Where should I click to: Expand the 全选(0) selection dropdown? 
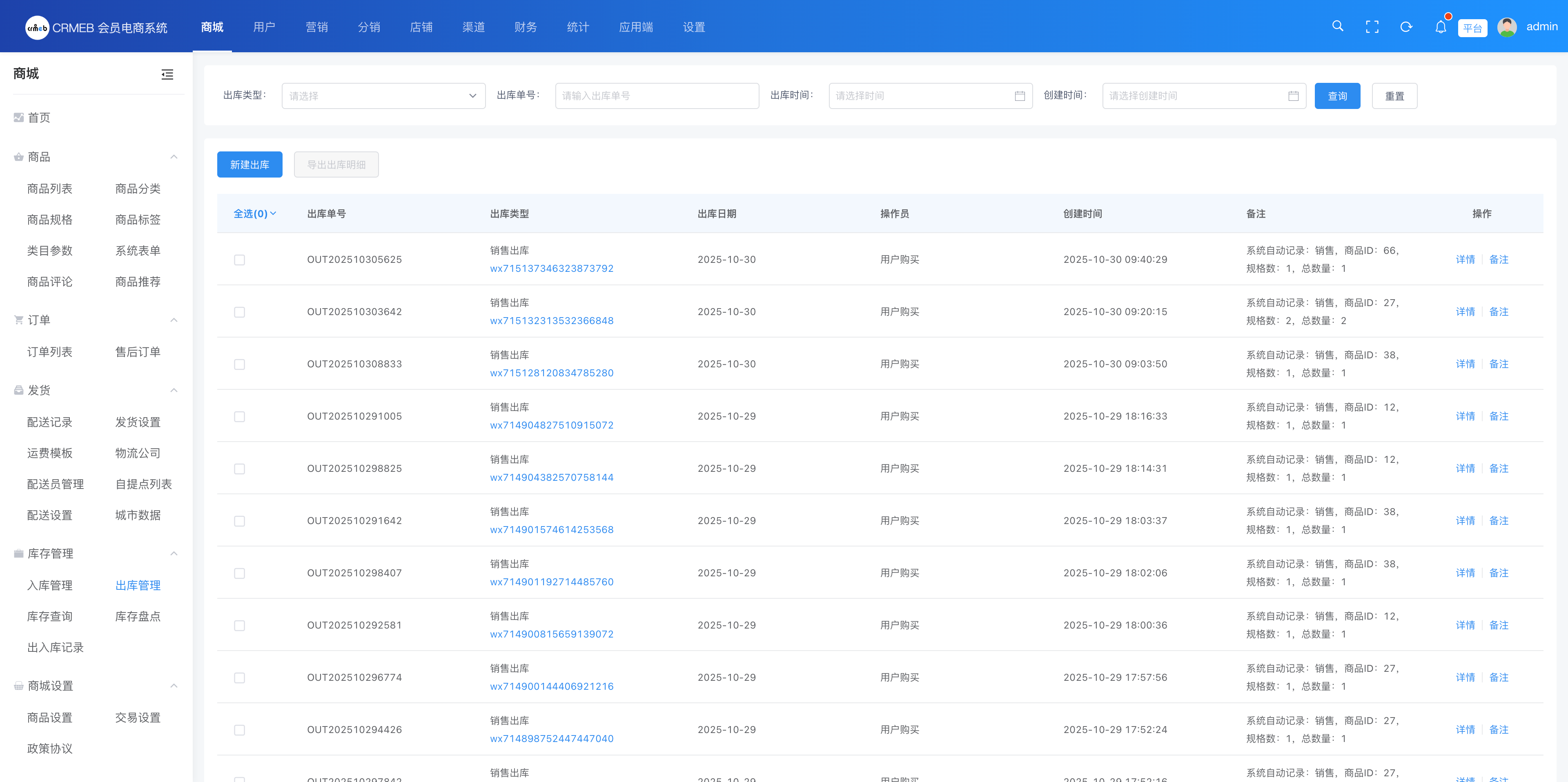pyautogui.click(x=254, y=213)
